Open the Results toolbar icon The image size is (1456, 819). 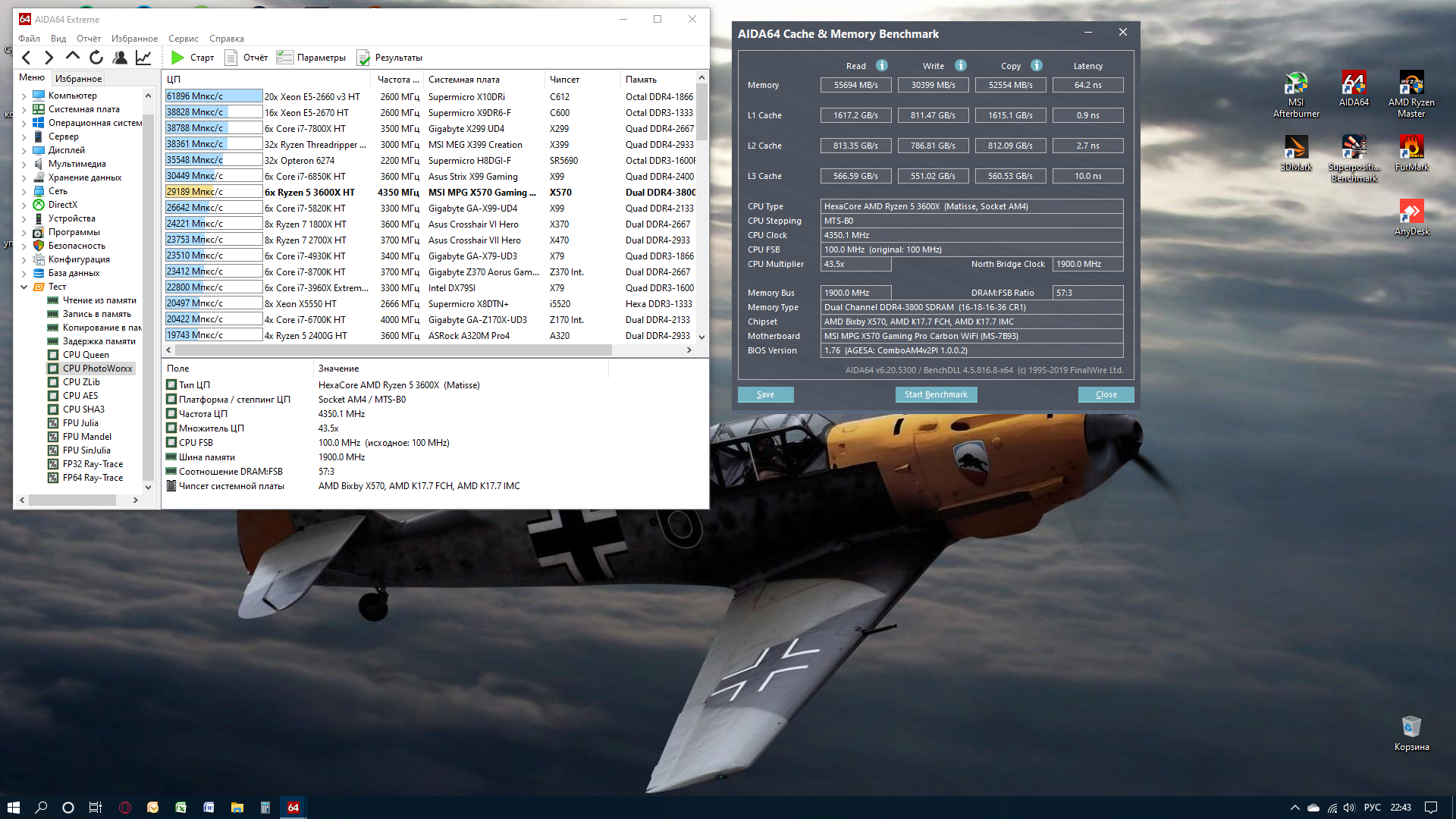point(364,58)
